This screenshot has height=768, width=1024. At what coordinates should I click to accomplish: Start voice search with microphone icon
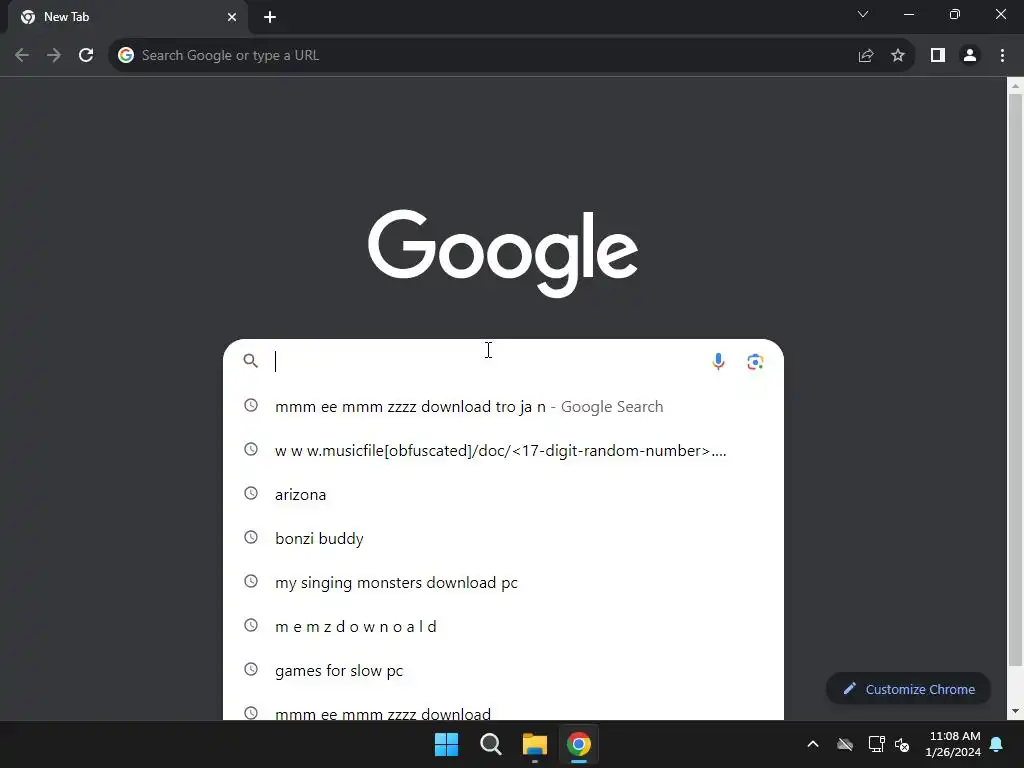pos(718,361)
